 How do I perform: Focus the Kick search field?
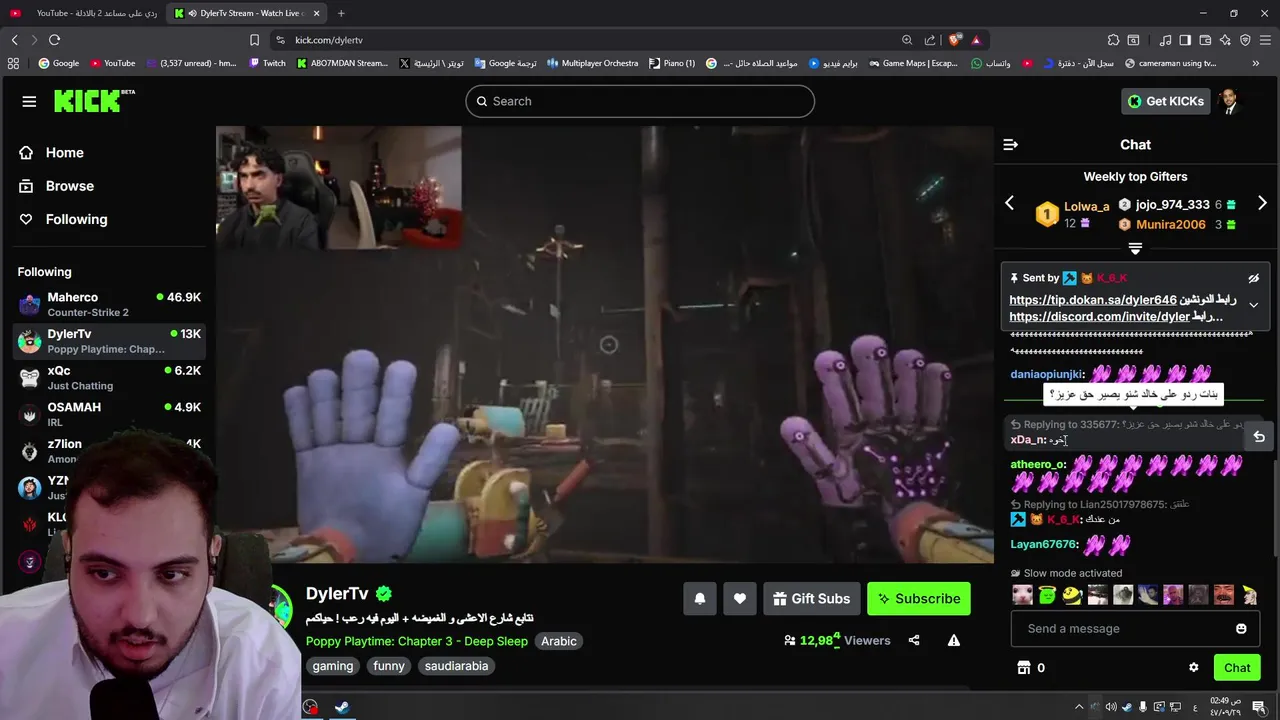(640, 101)
